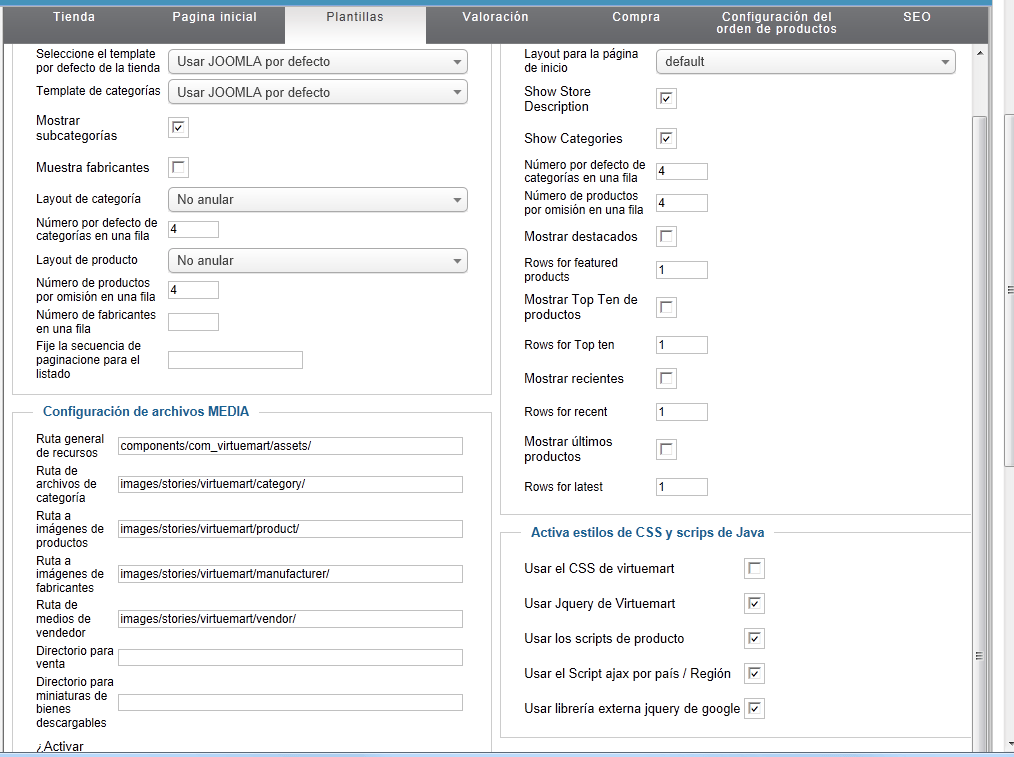
Task: Open the Pagina inicial tab
Action: pos(215,17)
